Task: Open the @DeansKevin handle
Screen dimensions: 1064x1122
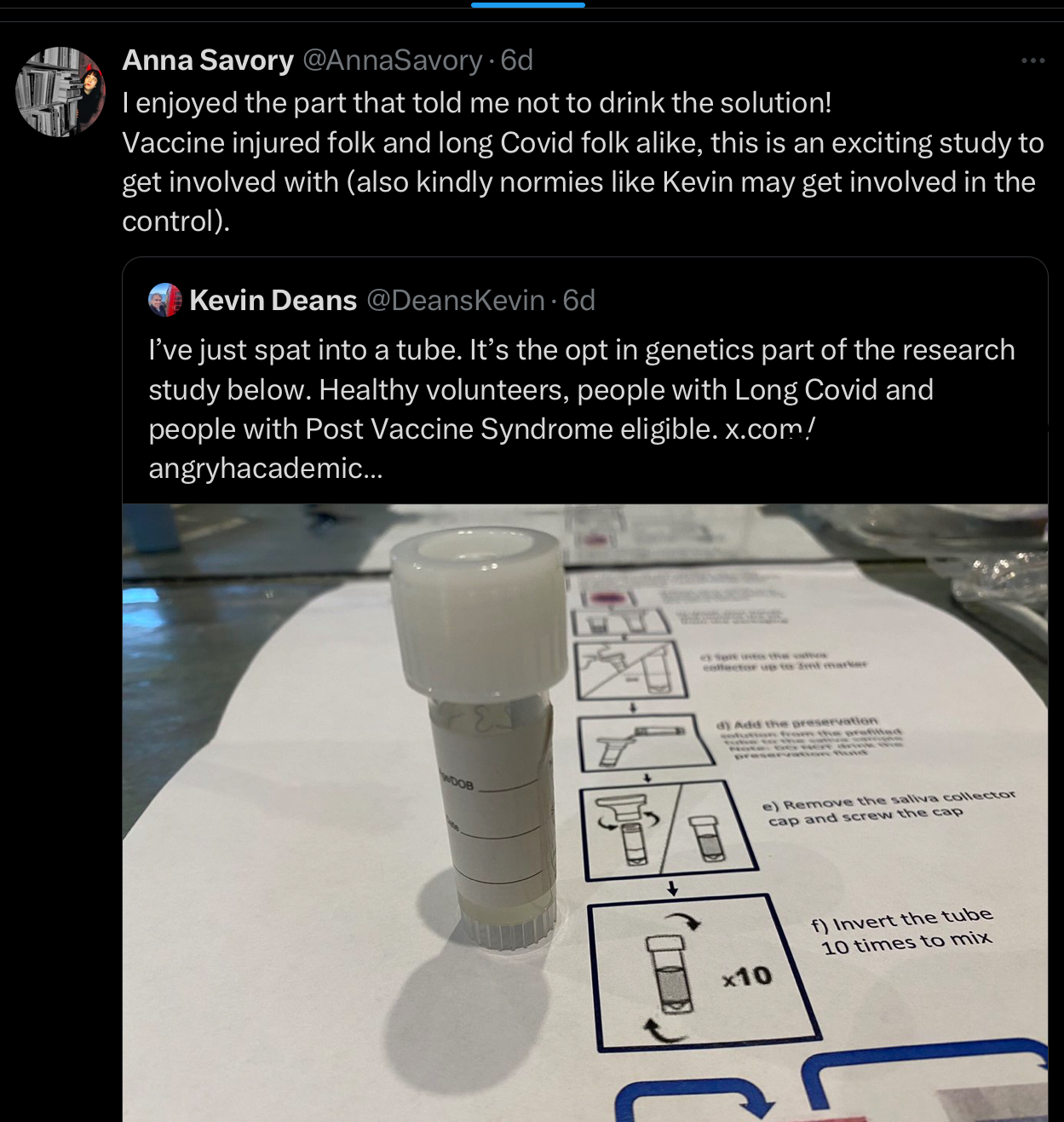Action: pyautogui.click(x=456, y=301)
